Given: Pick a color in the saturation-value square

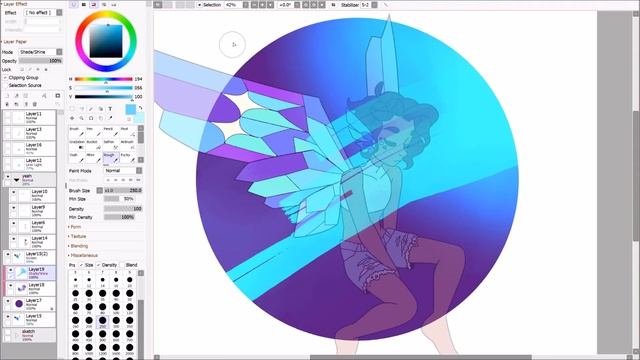Looking at the screenshot, I should click(x=106, y=41).
